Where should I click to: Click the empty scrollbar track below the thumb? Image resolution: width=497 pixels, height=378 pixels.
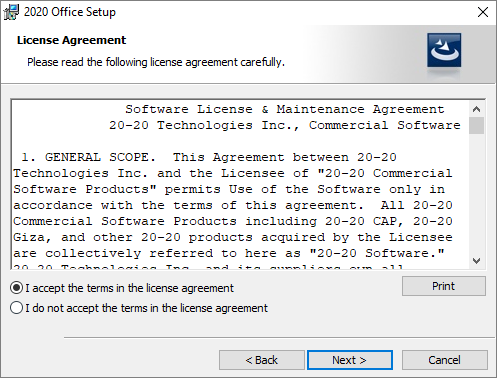pyautogui.click(x=476, y=193)
